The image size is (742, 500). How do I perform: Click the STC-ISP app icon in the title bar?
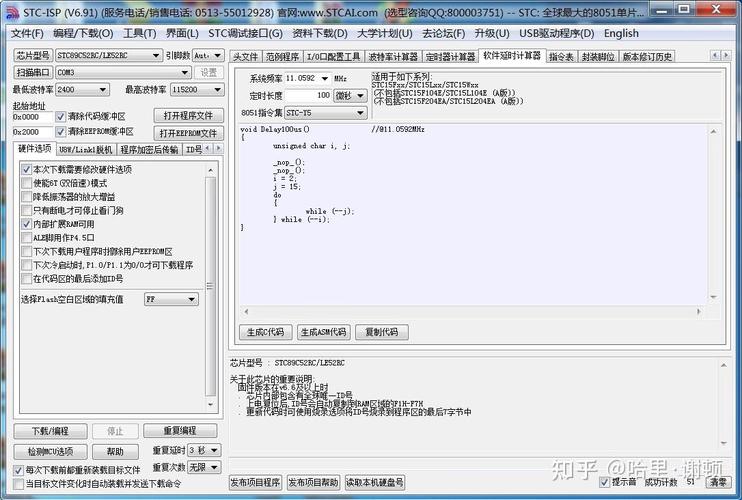pyautogui.click(x=12, y=12)
